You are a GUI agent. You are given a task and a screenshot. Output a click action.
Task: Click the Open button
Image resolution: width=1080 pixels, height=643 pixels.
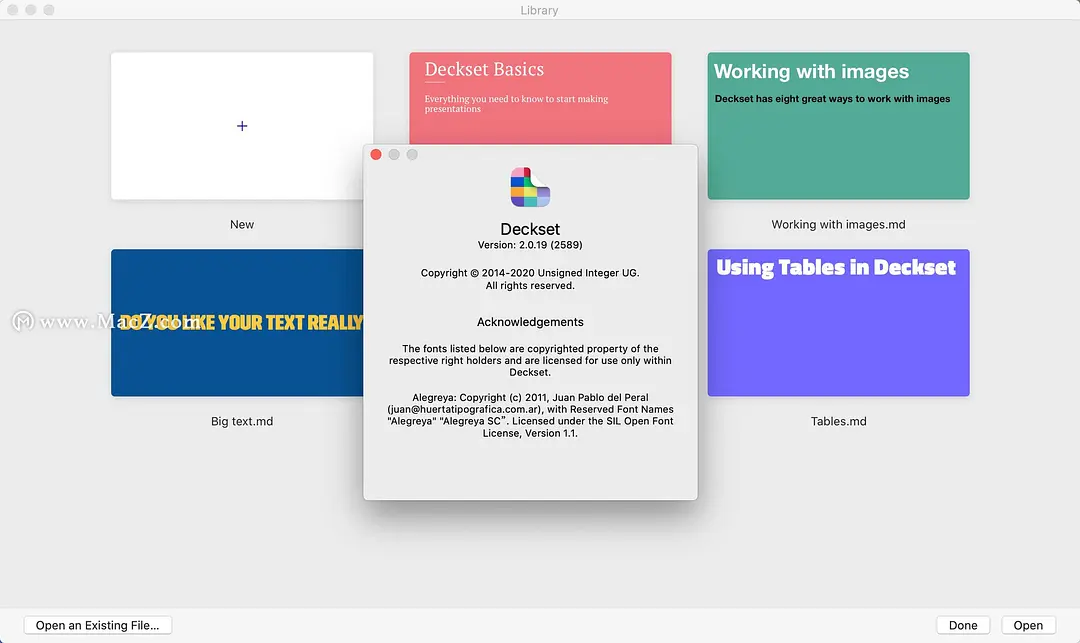1028,625
